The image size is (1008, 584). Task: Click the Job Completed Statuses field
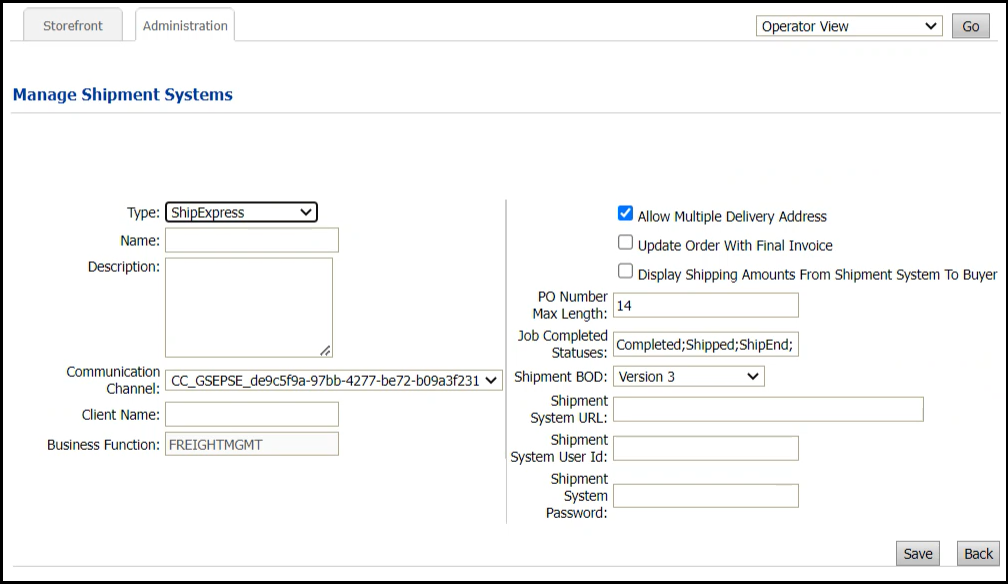[x=706, y=344]
